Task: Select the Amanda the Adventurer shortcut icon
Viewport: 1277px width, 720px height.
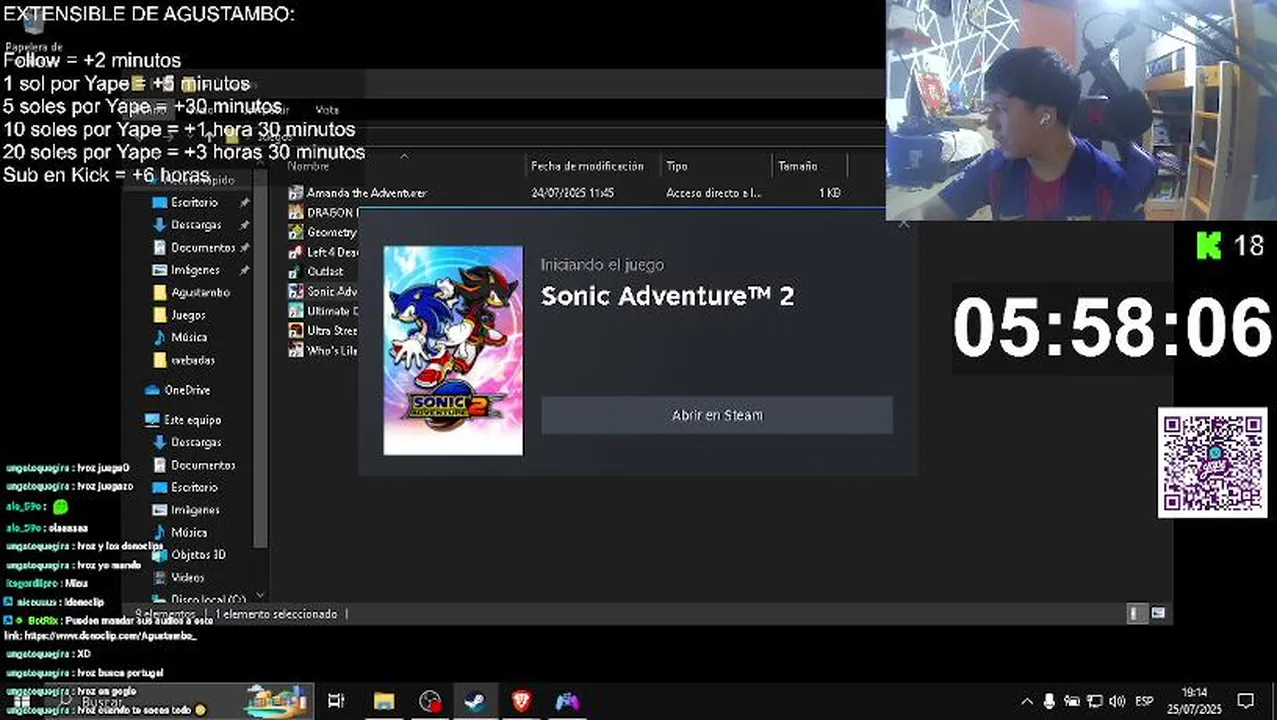Action: coord(295,193)
